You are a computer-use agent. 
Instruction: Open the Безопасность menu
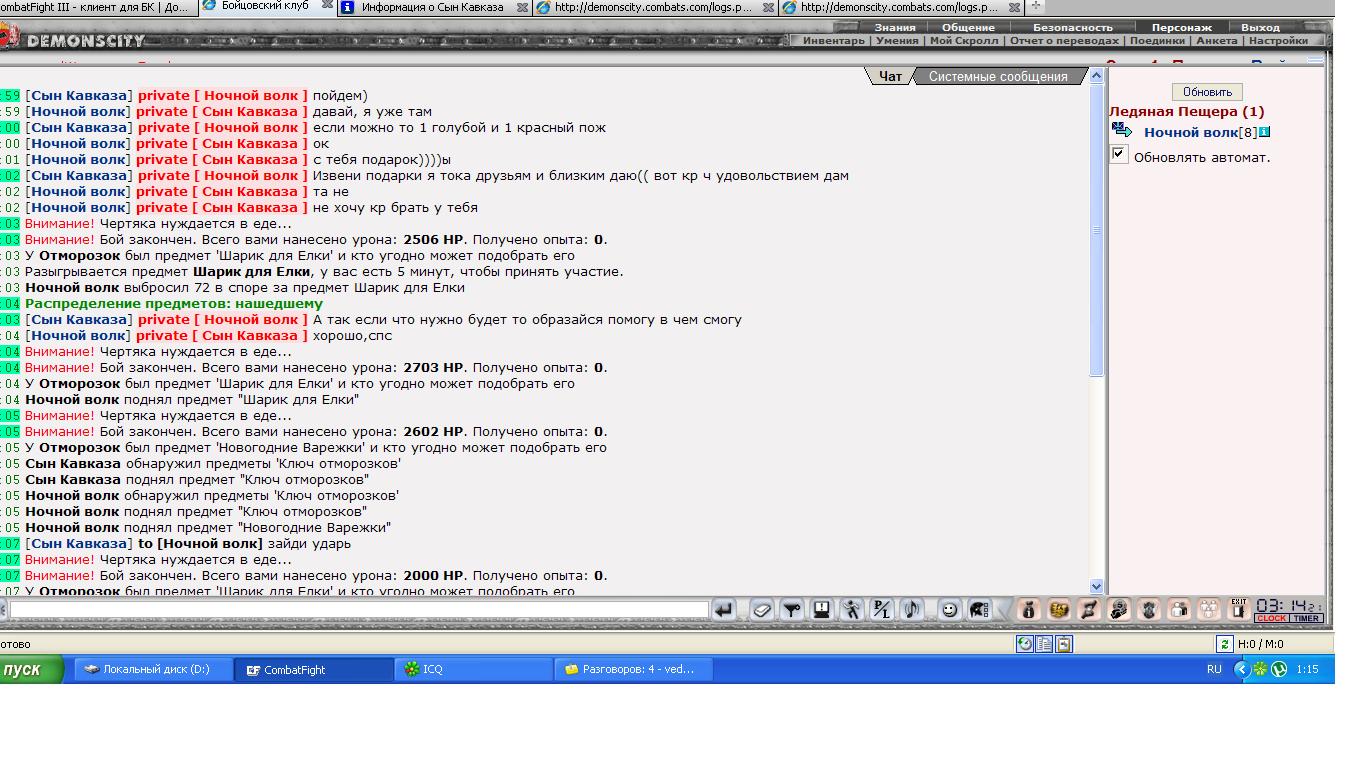coord(1073,28)
